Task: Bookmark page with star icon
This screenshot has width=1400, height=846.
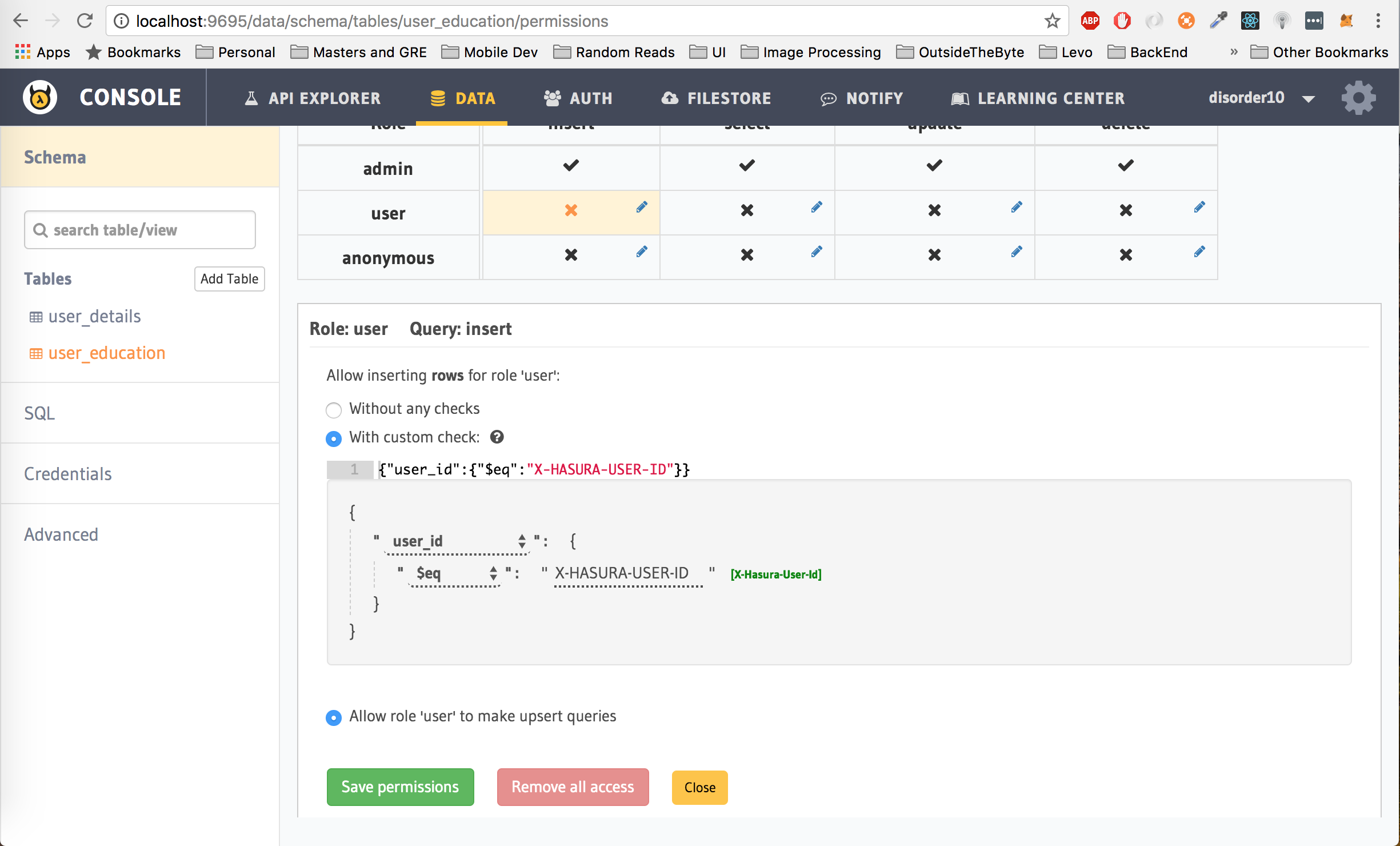Action: (x=1052, y=21)
